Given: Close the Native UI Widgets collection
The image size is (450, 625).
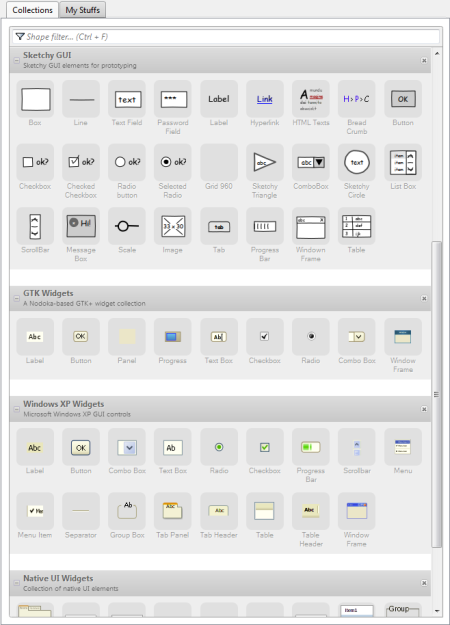Looking at the screenshot, I should [424, 583].
